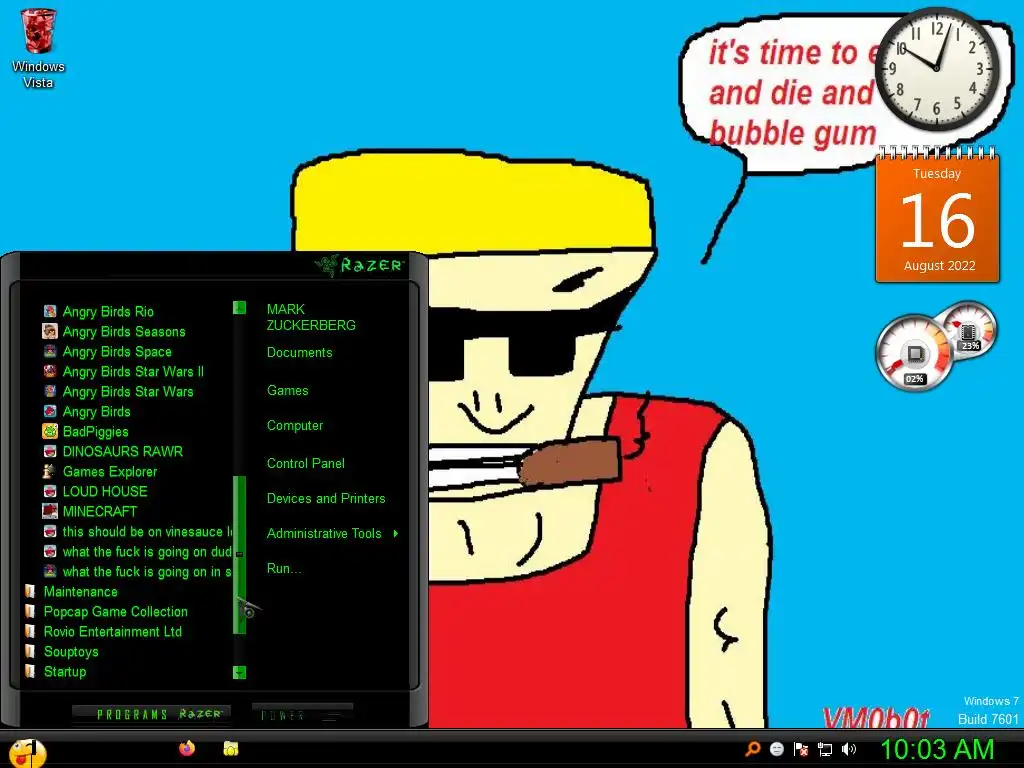1024x768 pixels.
Task: Open the yellow folder taskbar icon
Action: 231,748
